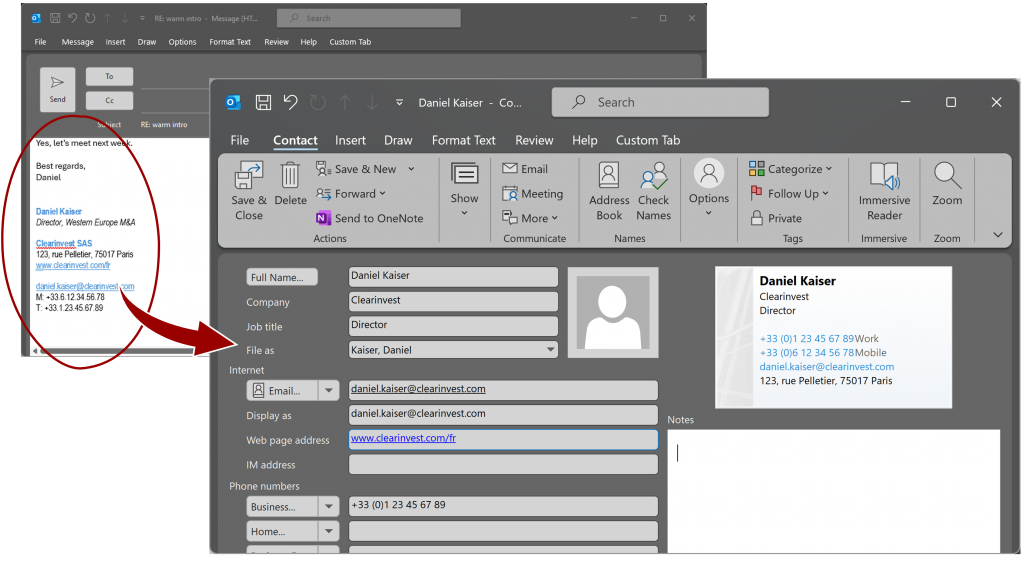Toggle the Private lock option
This screenshot has height=576, width=1024.
[x=776, y=218]
